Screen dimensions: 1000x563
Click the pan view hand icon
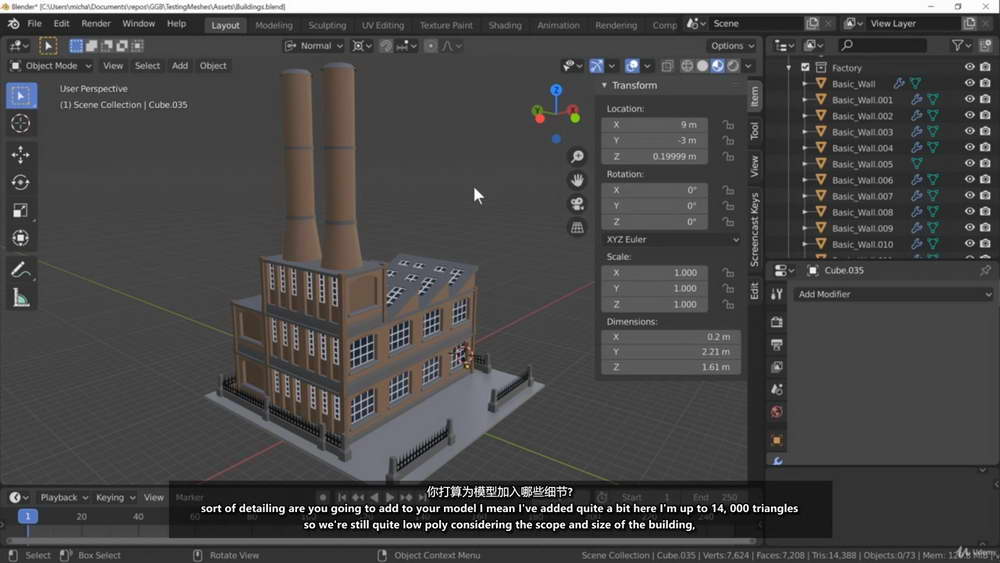point(577,180)
